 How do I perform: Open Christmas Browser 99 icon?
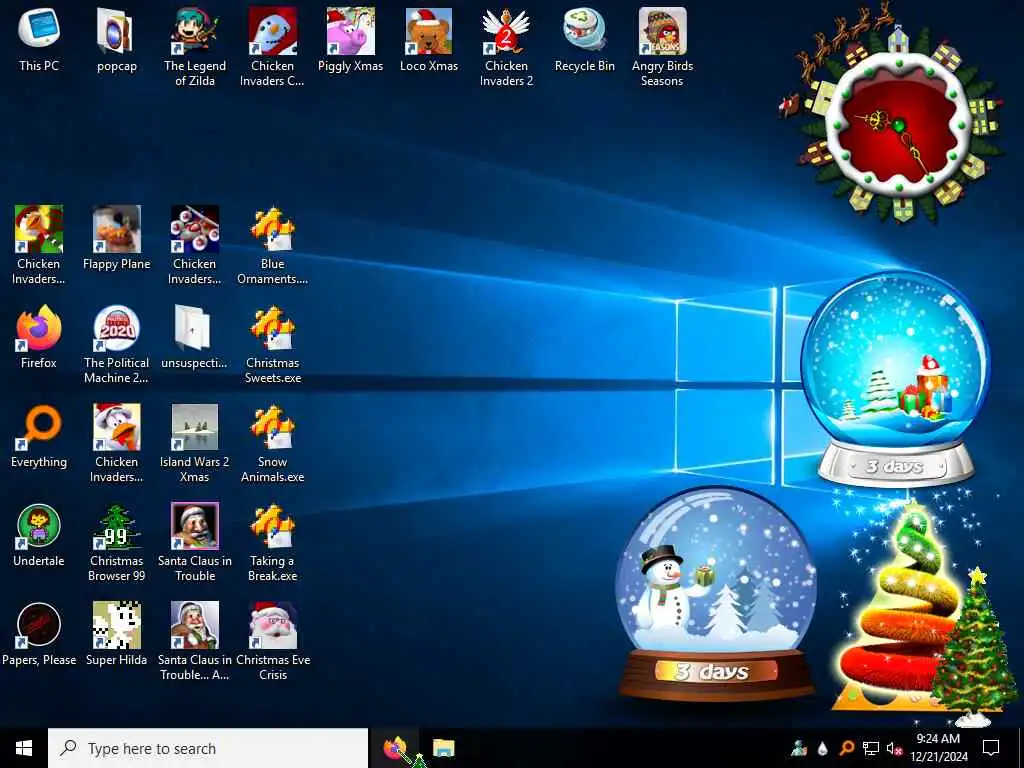click(116, 541)
